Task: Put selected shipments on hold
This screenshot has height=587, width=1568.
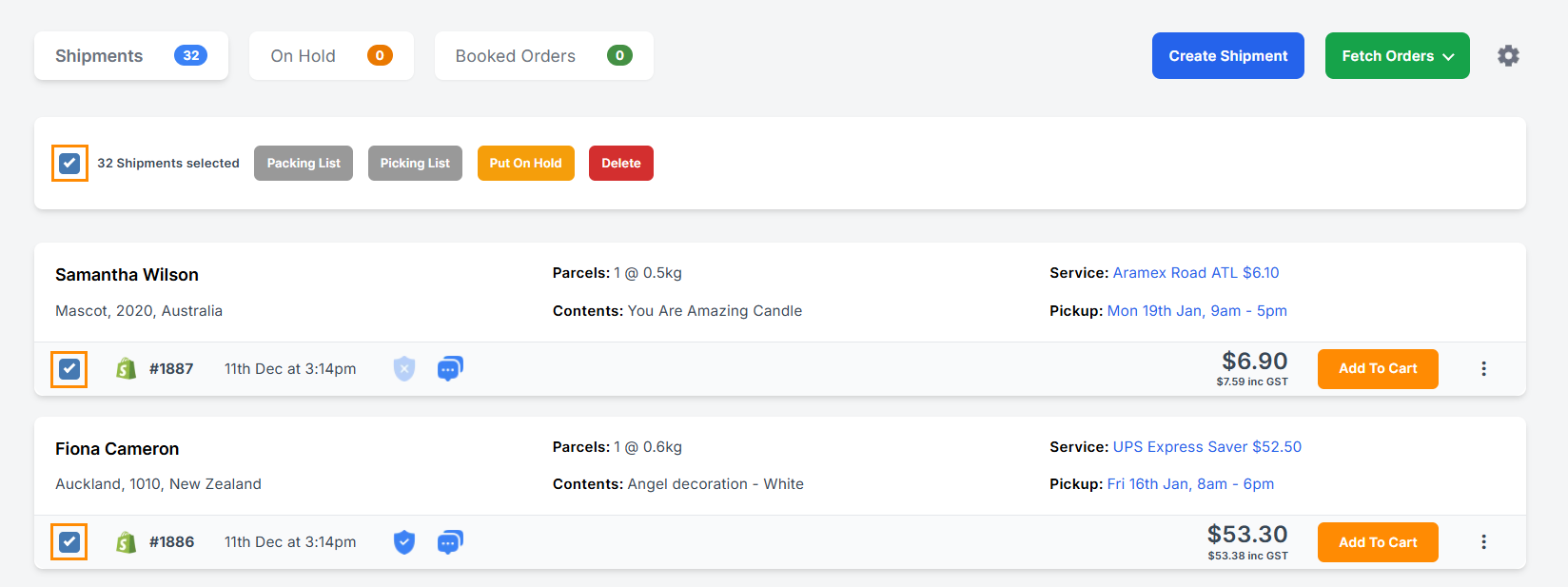Action: tap(525, 163)
